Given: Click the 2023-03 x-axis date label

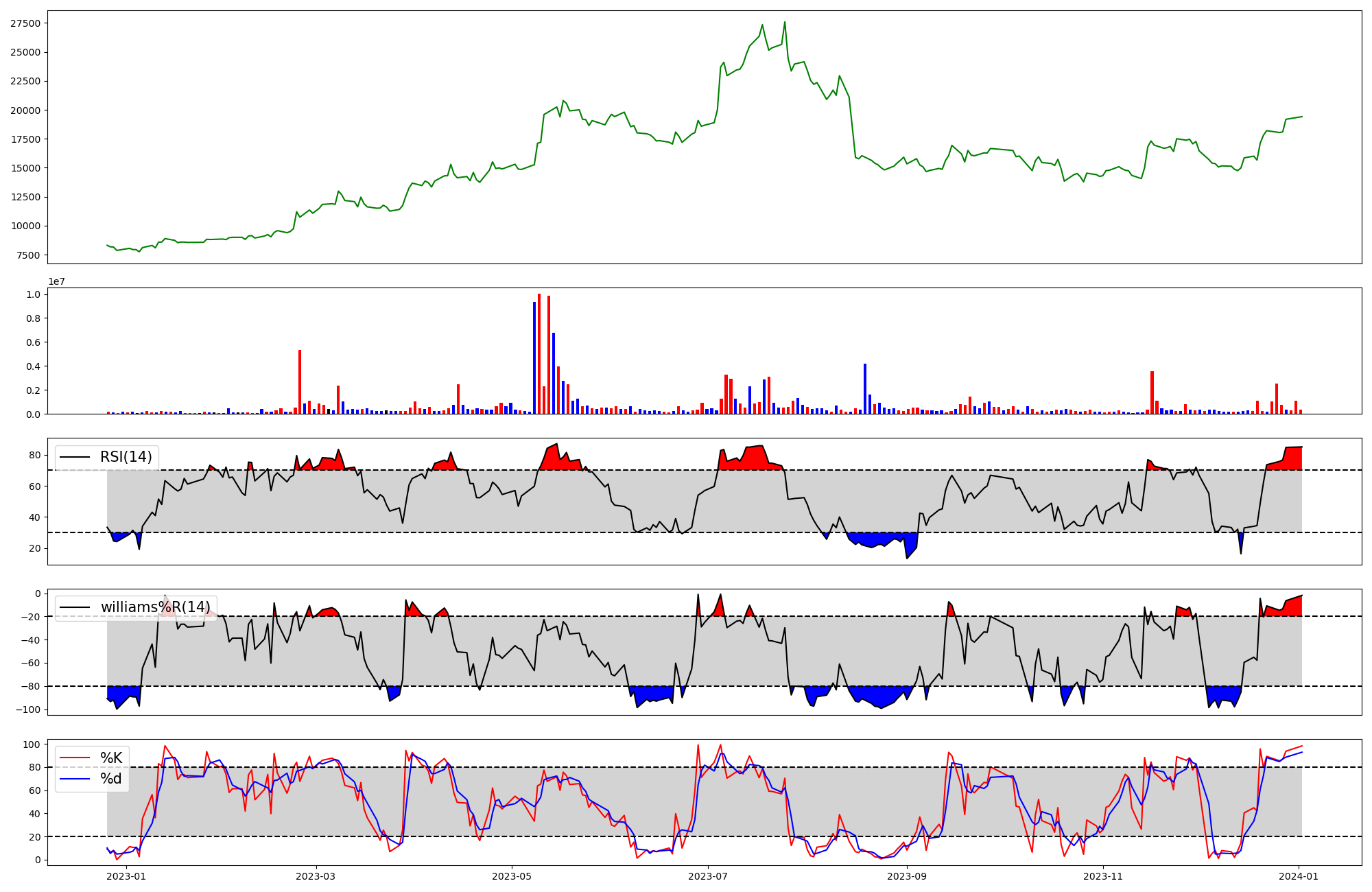Looking at the screenshot, I should pos(316,876).
